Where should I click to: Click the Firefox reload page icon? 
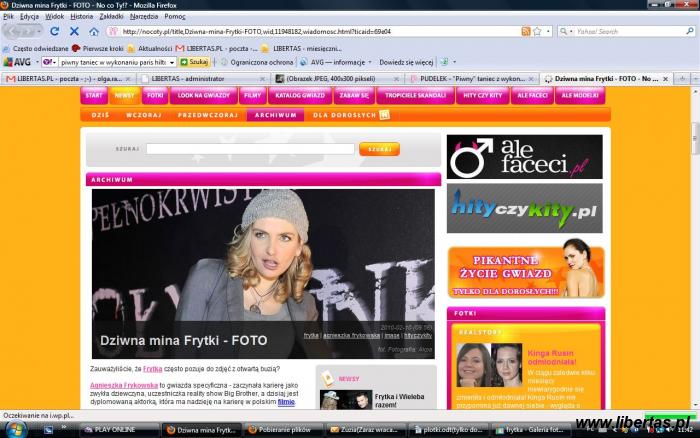(x=54, y=31)
